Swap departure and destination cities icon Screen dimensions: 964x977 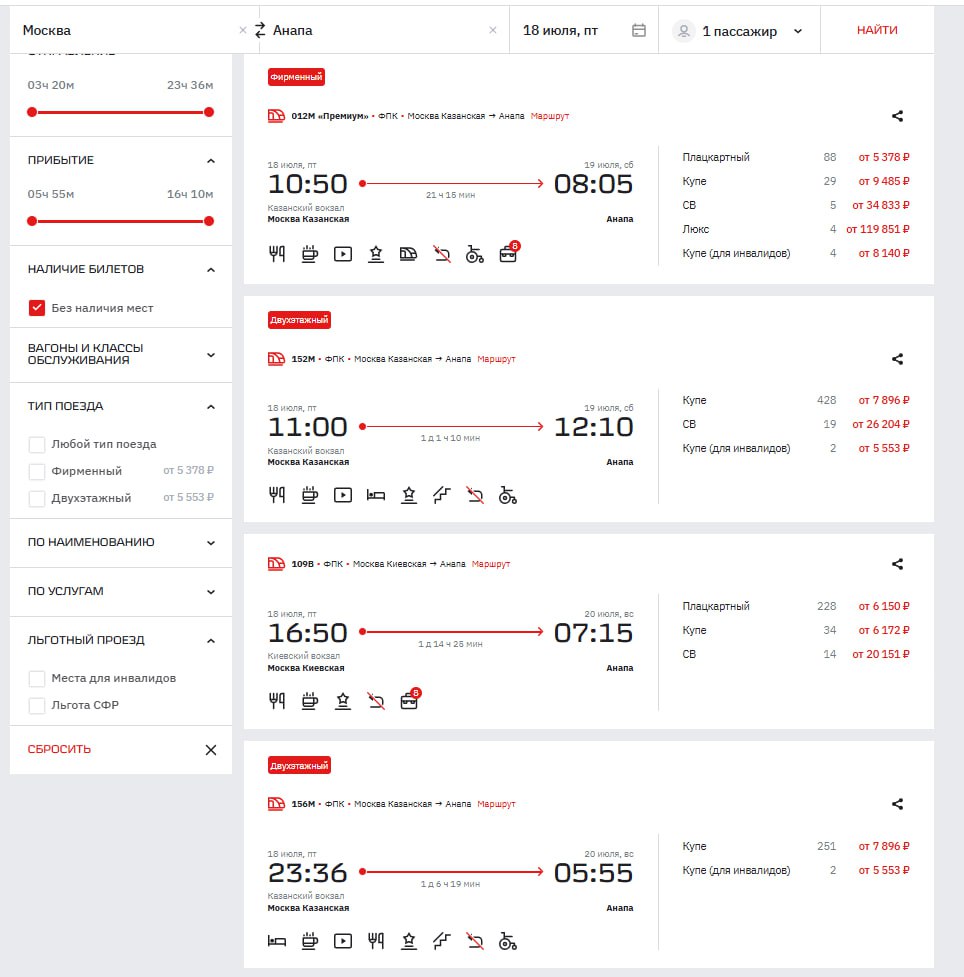point(260,30)
